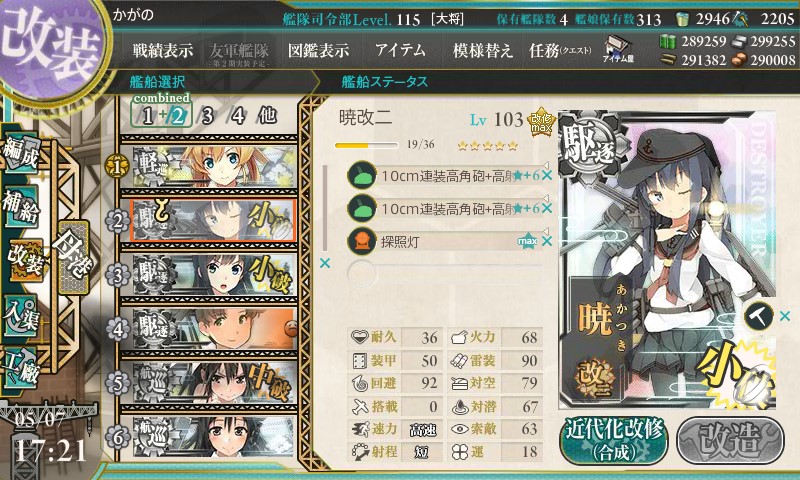Open the 任務(クエスト) menu
Viewport: 800px width, 480px height.
coord(560,50)
